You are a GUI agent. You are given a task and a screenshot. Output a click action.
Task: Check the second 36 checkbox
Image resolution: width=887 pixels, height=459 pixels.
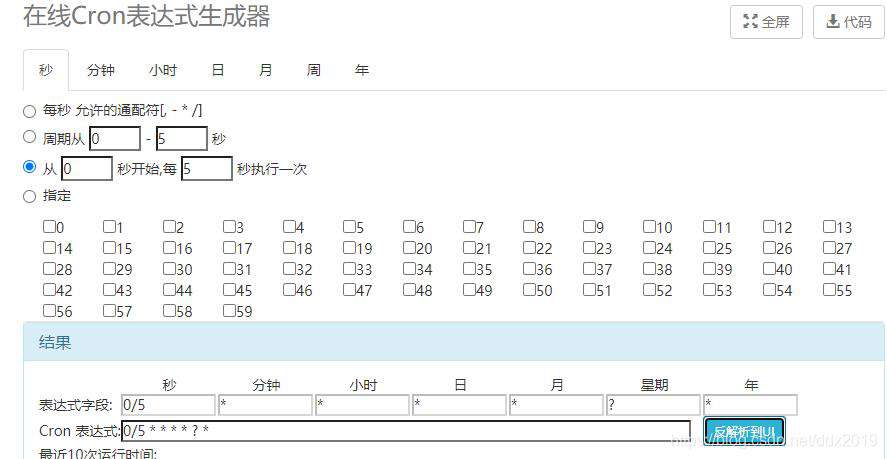pos(529,269)
